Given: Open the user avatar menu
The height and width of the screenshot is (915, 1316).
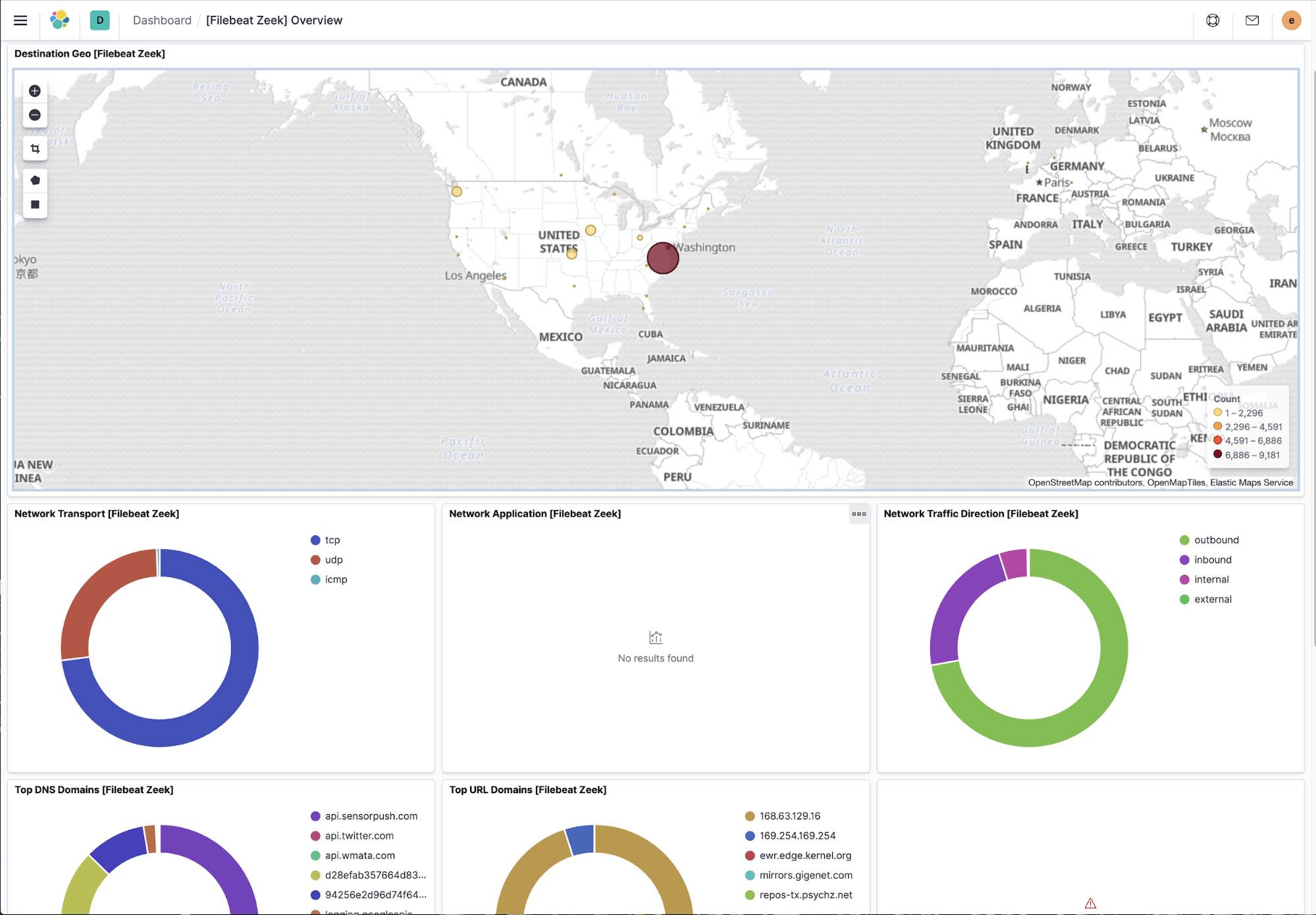Looking at the screenshot, I should pyautogui.click(x=1291, y=20).
